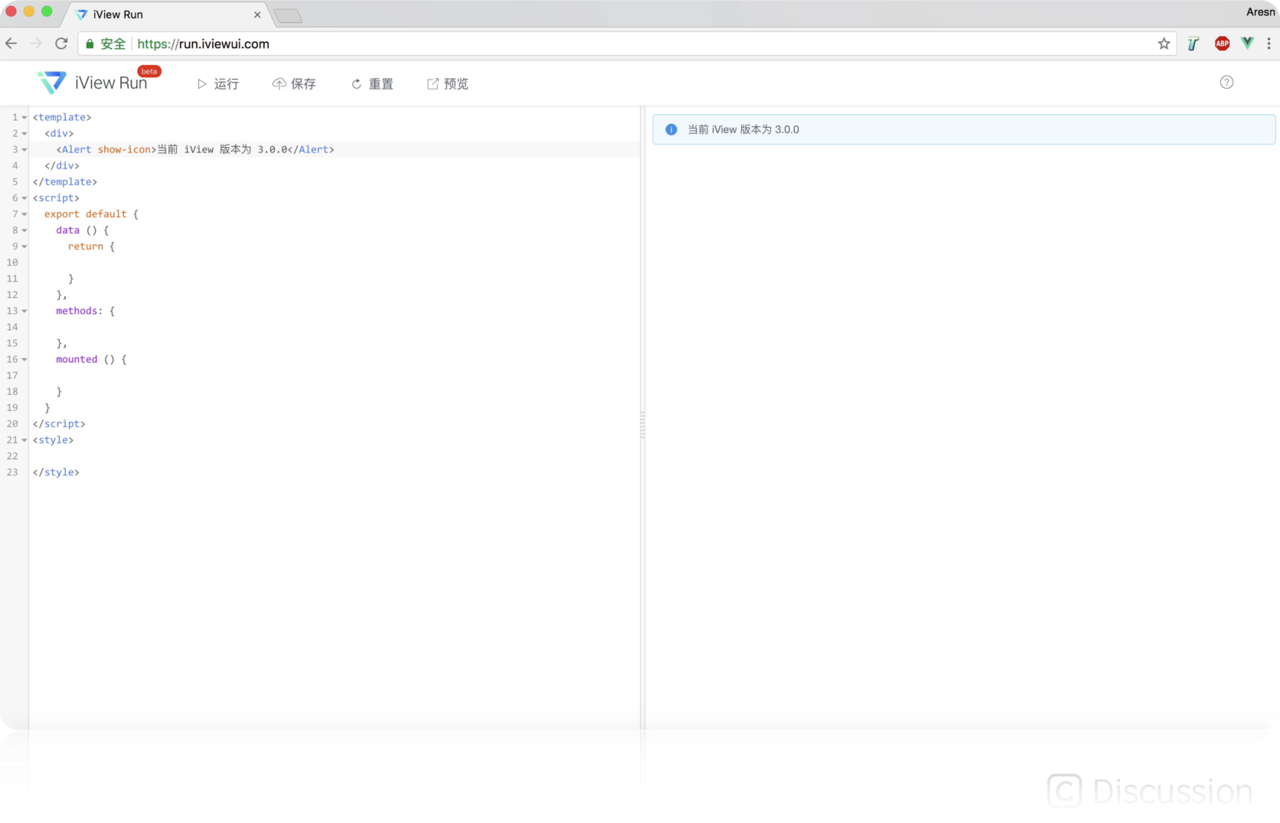Click 'show-icon' attribute in code line 3
This screenshot has width=1280, height=823.
[x=124, y=149]
